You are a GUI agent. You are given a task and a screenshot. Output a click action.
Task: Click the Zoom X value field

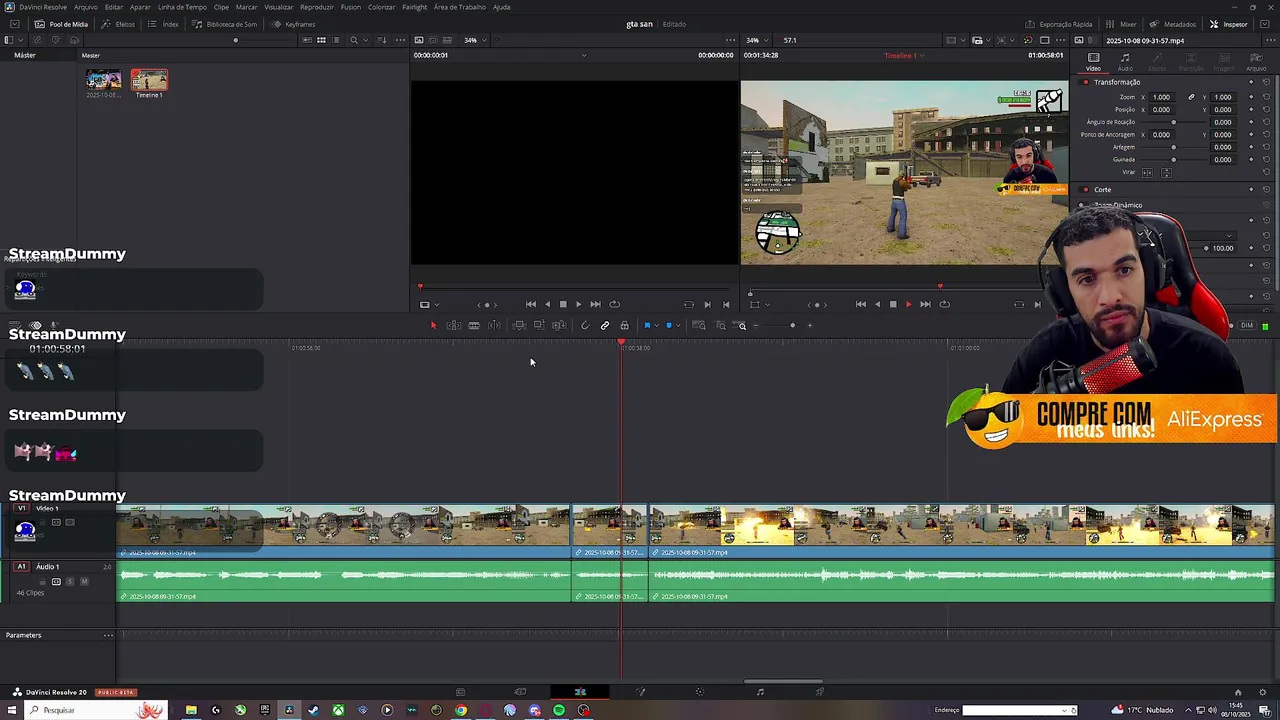(x=1161, y=97)
